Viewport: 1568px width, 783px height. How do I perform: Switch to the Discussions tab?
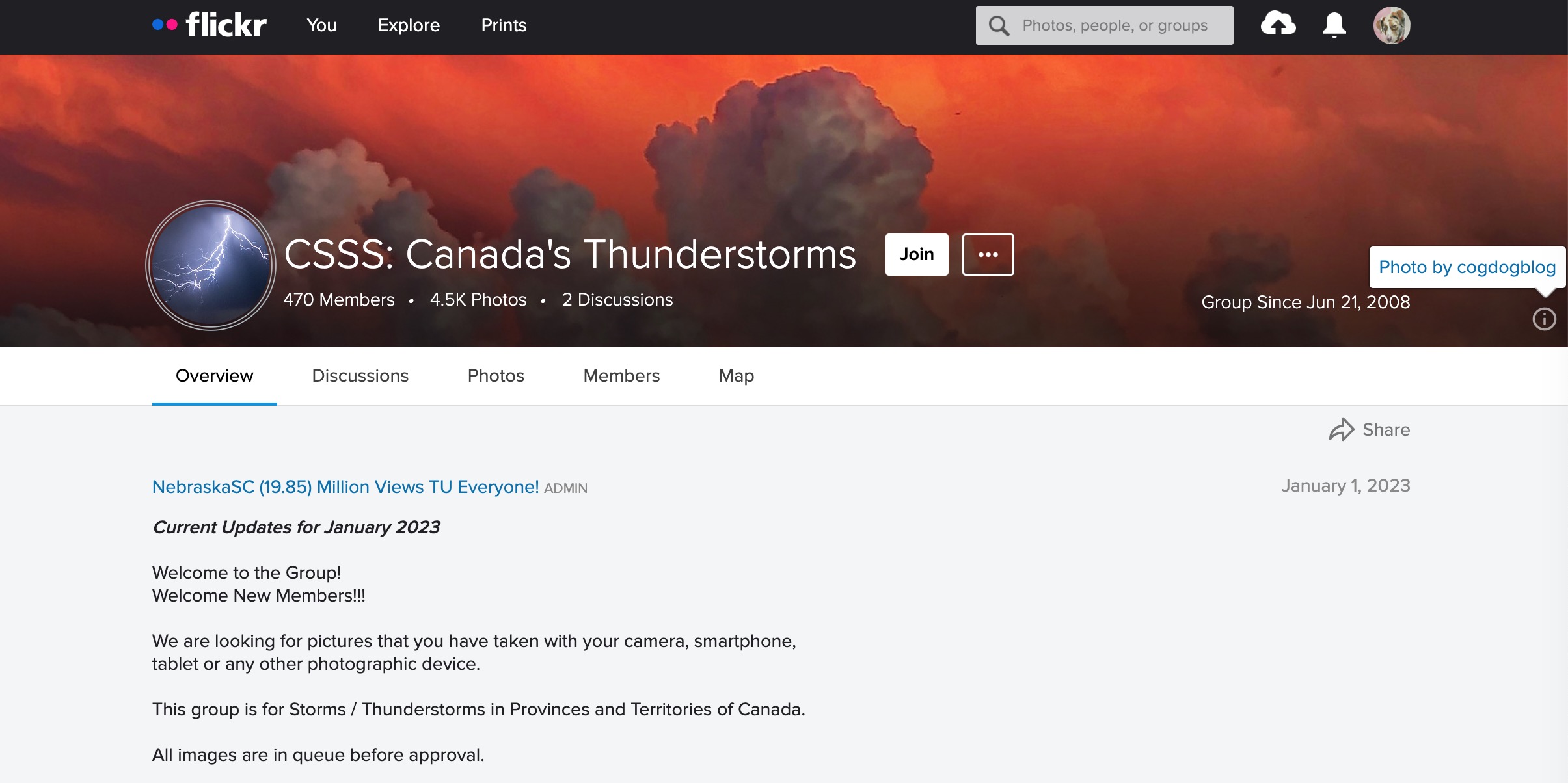click(360, 376)
